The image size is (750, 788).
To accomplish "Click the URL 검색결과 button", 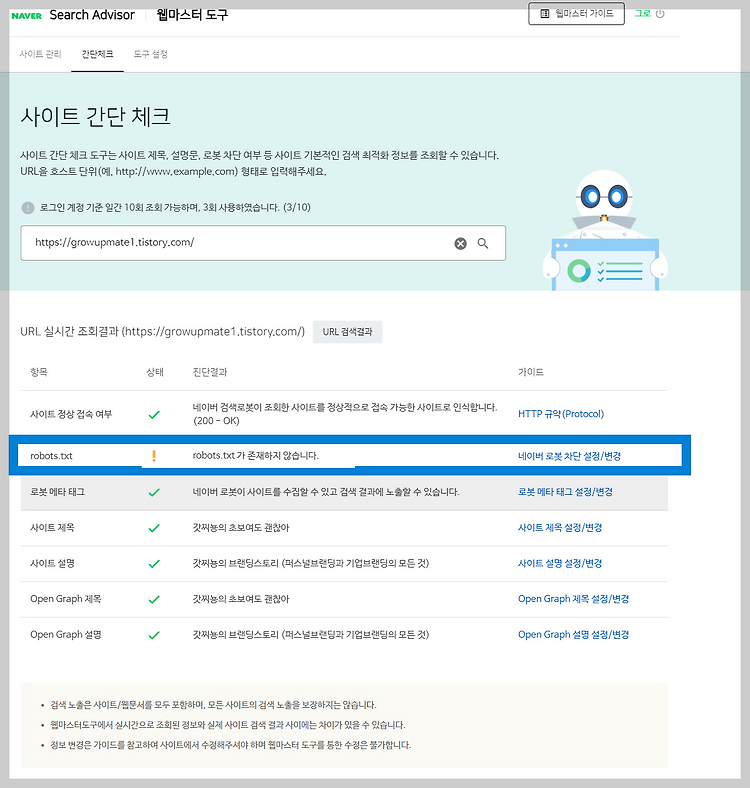I will (x=347, y=332).
